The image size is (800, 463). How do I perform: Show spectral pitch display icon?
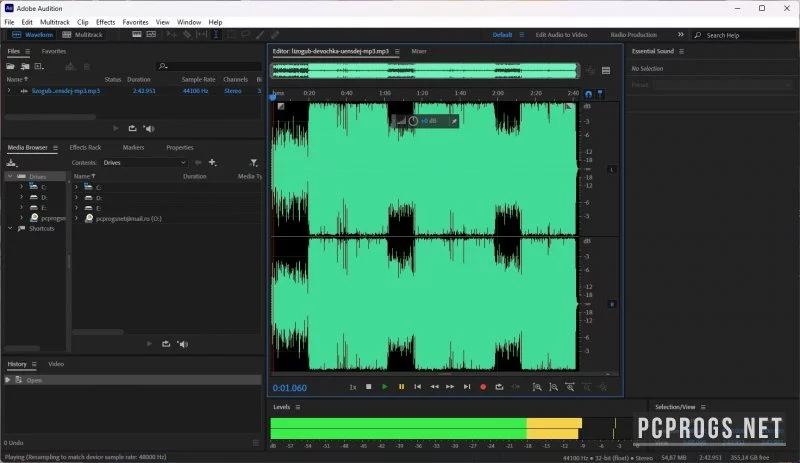[x=152, y=35]
